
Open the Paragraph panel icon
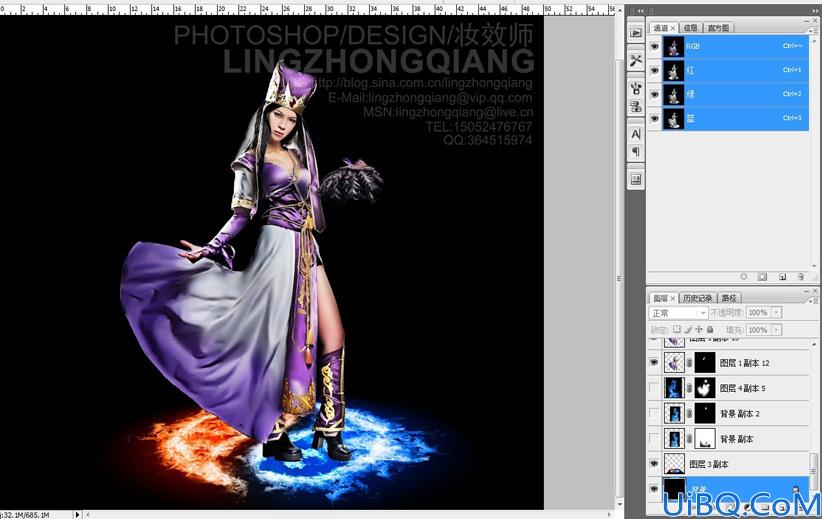[636, 152]
